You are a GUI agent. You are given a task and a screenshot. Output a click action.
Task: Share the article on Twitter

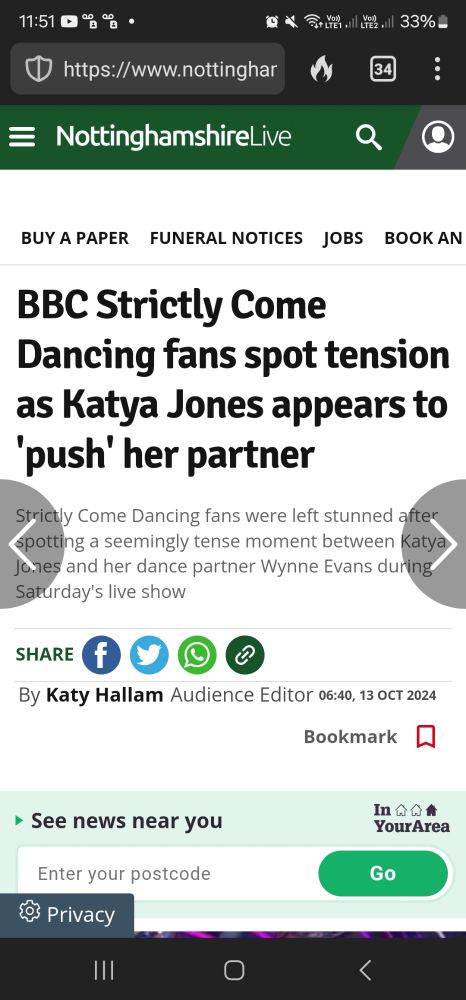(x=149, y=655)
